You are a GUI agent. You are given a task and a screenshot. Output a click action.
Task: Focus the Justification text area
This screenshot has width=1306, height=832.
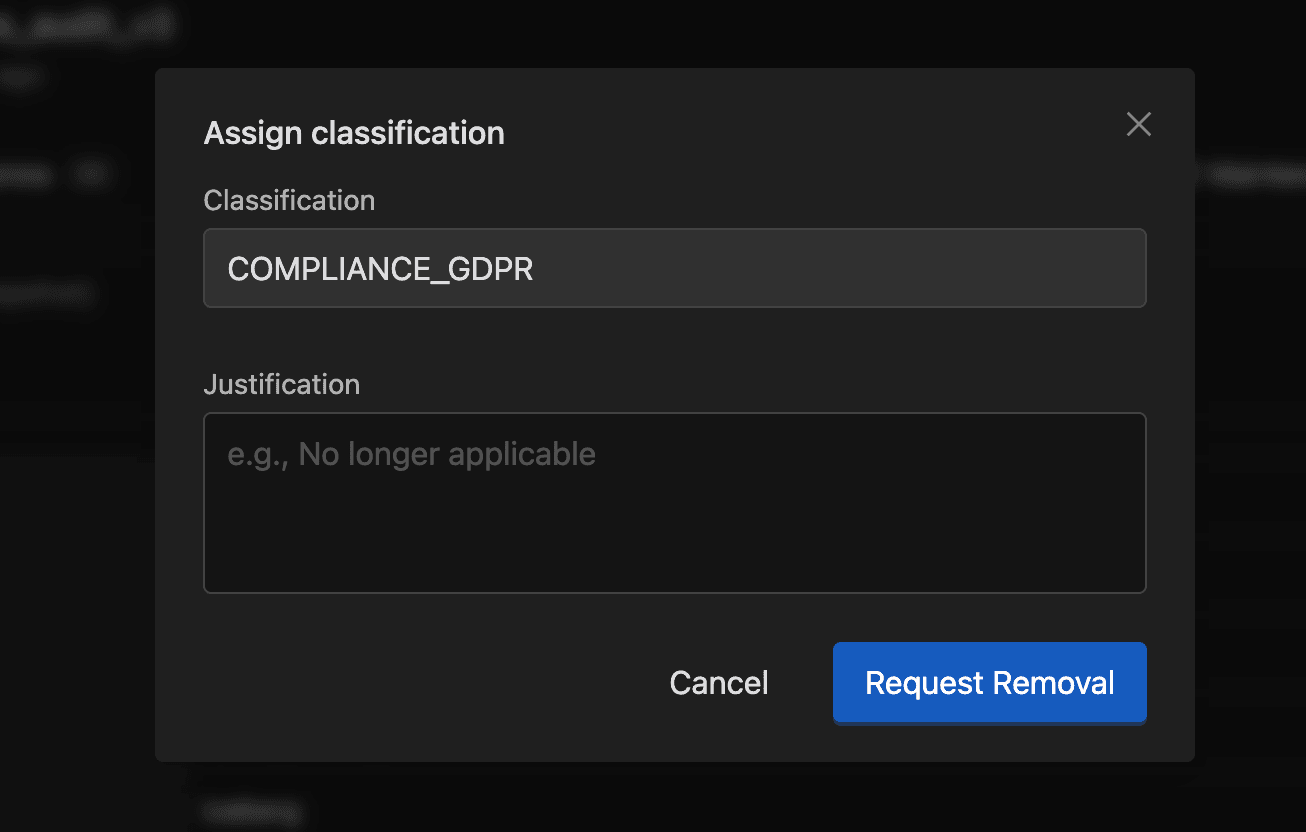point(674,502)
